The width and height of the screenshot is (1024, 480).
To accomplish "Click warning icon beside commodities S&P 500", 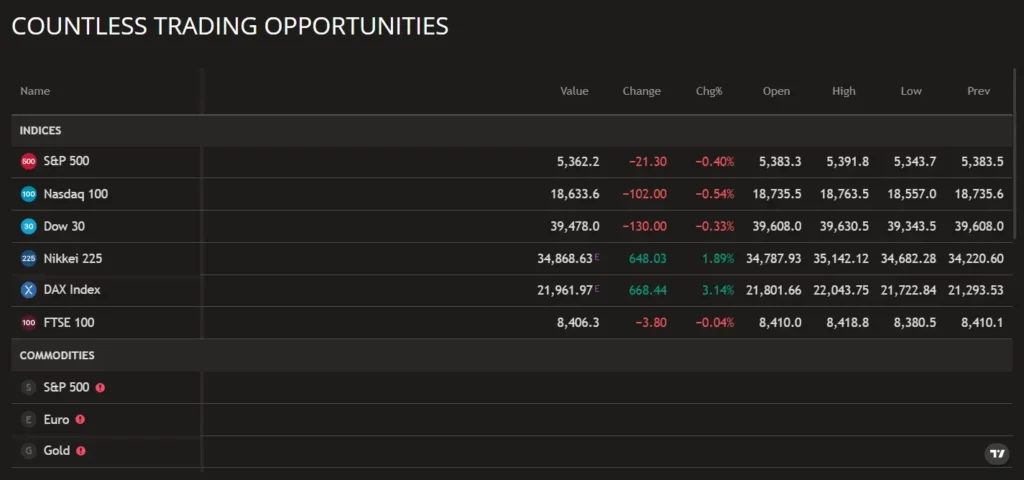I will (x=100, y=387).
